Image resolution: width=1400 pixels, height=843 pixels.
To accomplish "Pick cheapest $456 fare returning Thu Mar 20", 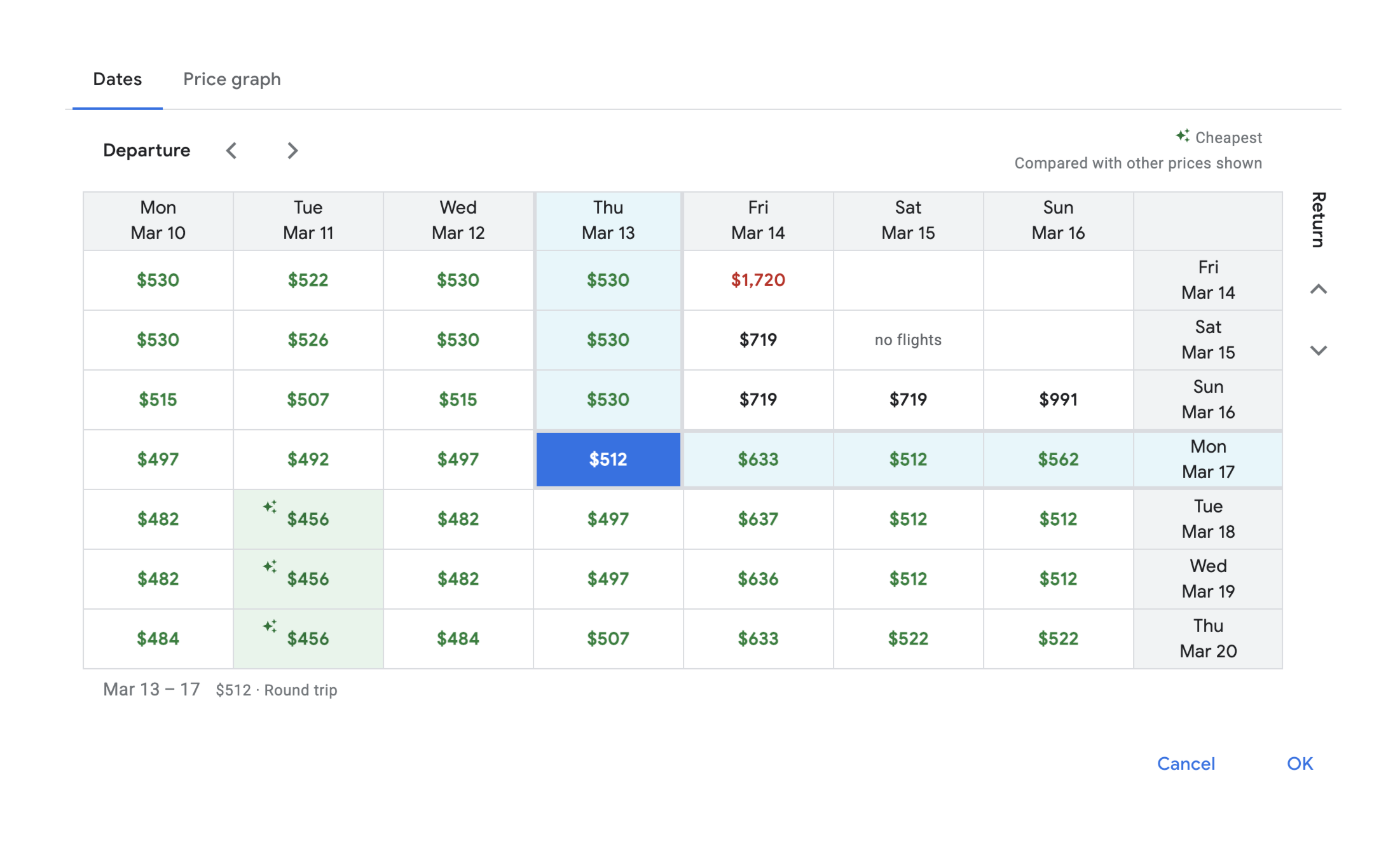I will coord(308,639).
